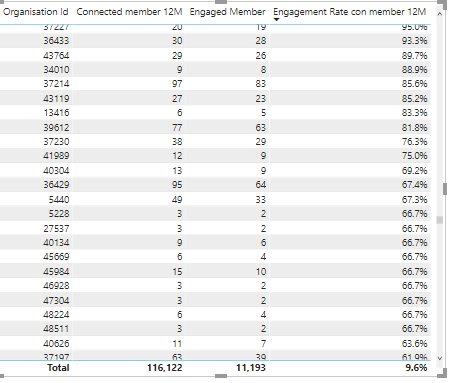This screenshot has height=383, width=450.
Task: Sort by Organisation Id column header
Action: click(x=36, y=12)
